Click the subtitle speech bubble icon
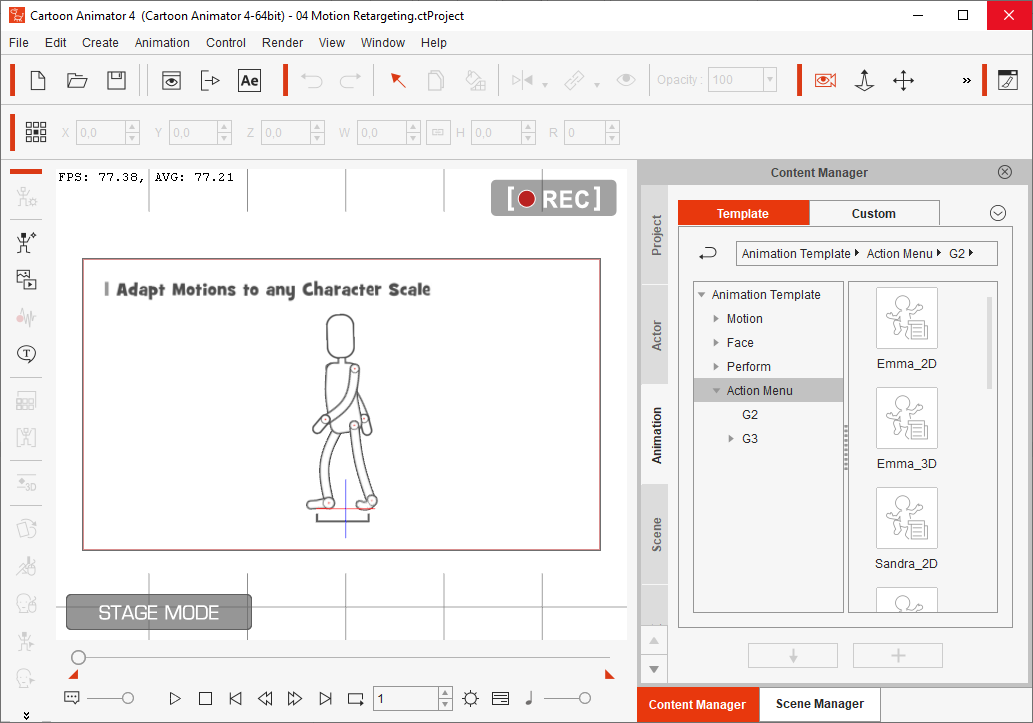 [x=72, y=697]
